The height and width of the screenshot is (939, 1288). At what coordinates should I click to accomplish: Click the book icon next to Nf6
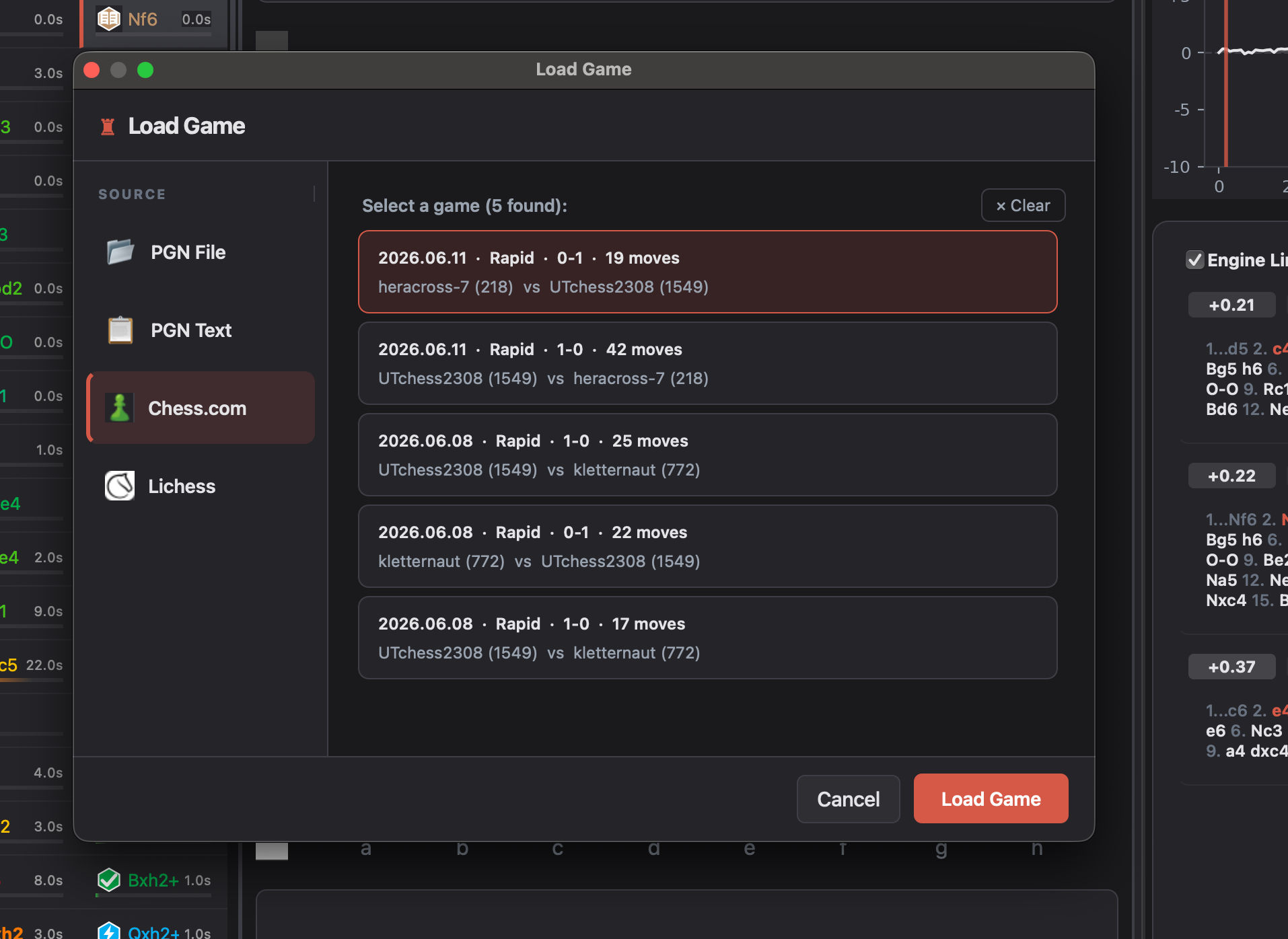tap(109, 19)
